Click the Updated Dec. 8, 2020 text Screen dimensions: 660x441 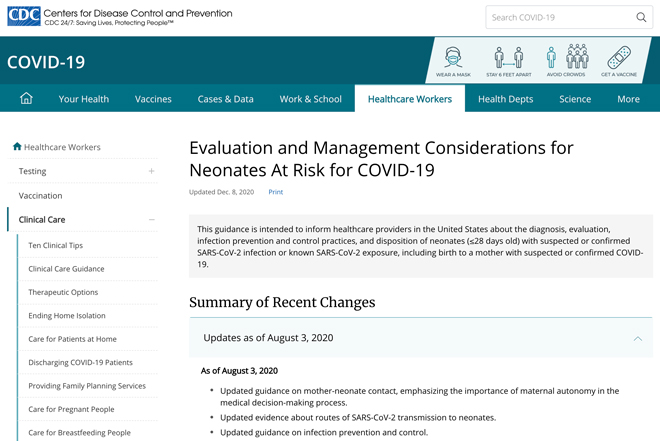click(221, 192)
